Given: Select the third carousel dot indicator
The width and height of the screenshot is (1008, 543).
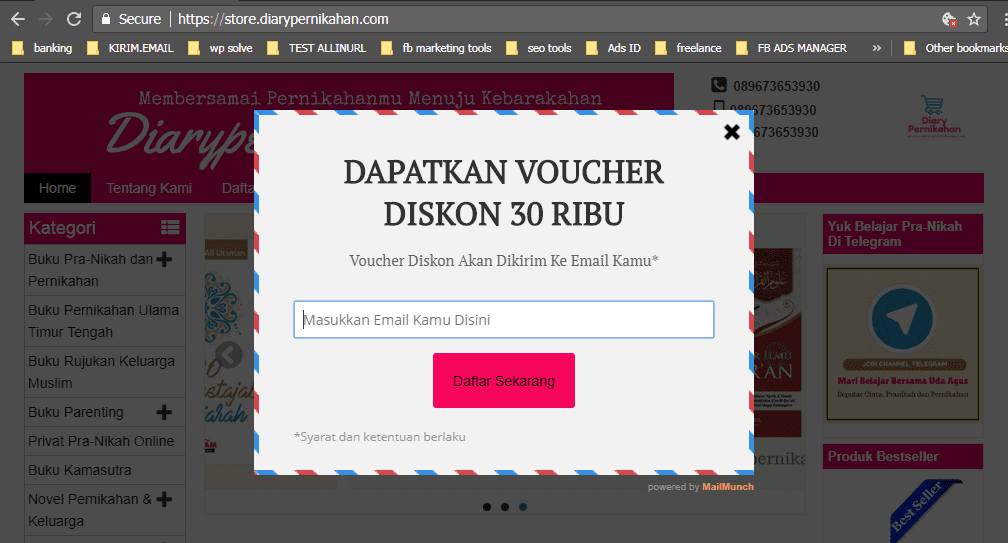Looking at the screenshot, I should tap(523, 507).
